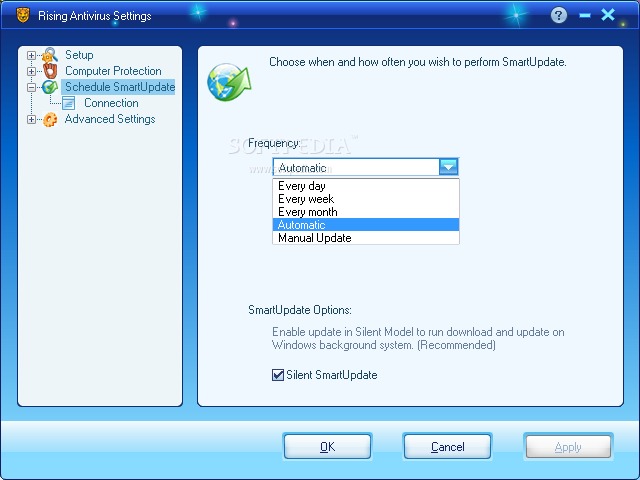Viewport: 640px width, 480px height.
Task: Click the Silent Model recommendation description text
Action: click(418, 338)
